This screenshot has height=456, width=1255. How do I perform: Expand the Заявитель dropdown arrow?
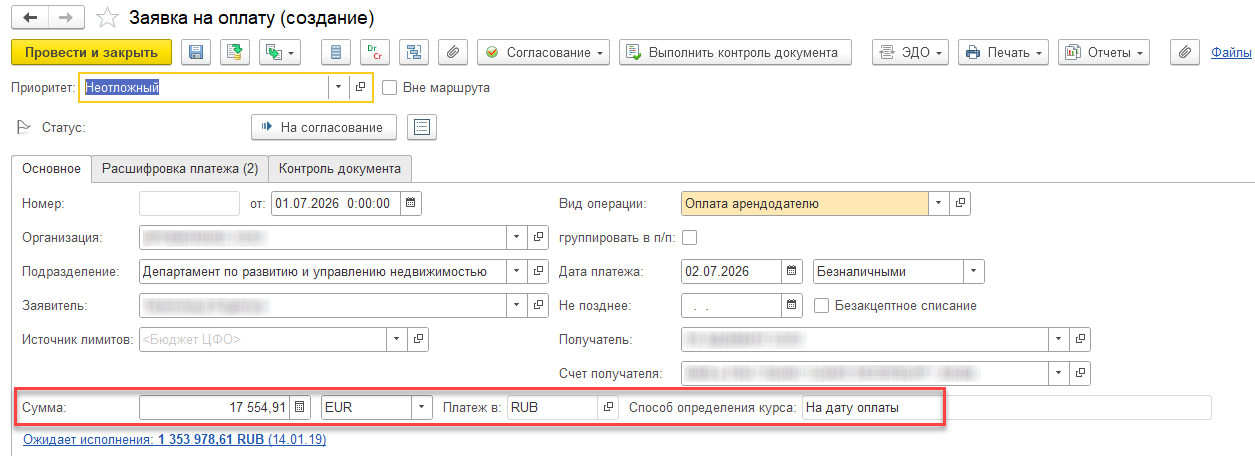[x=516, y=305]
